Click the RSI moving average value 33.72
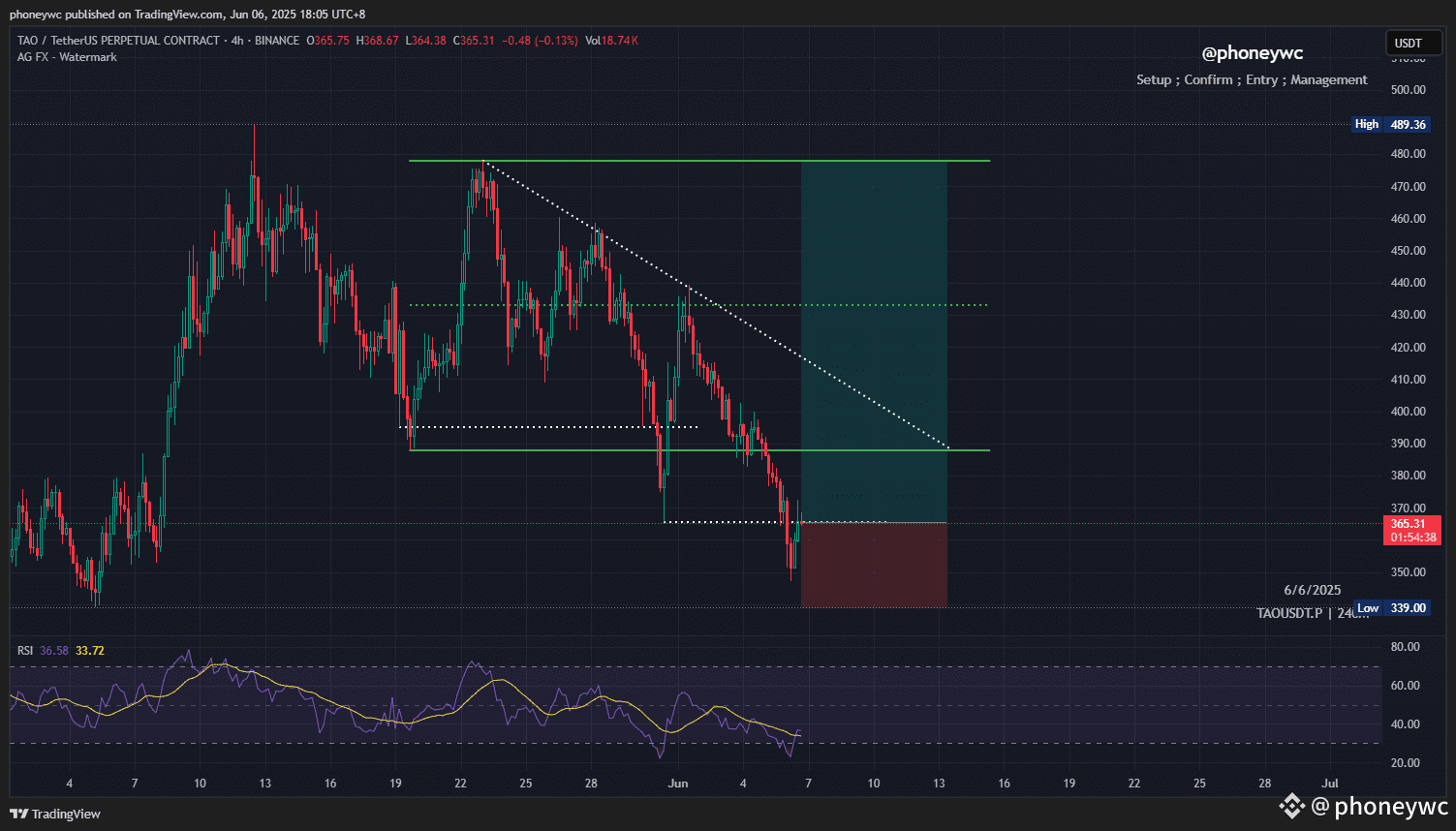 [90, 651]
